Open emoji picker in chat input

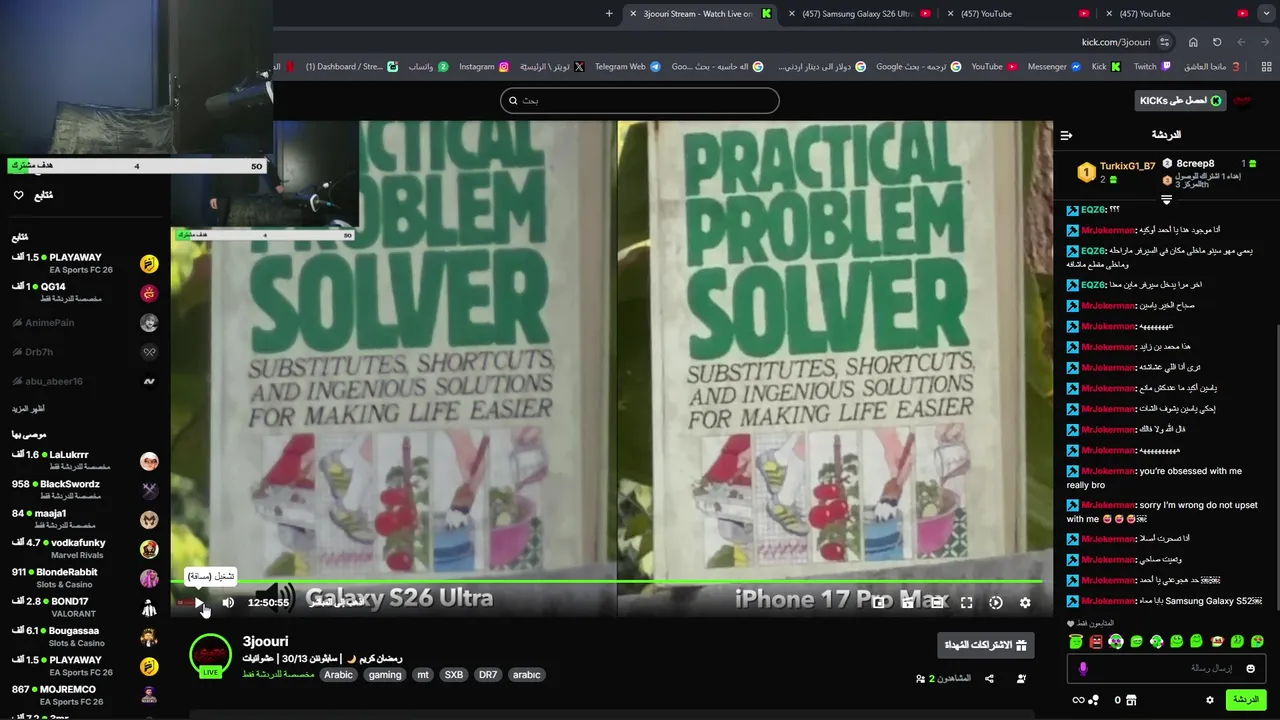pos(1250,668)
